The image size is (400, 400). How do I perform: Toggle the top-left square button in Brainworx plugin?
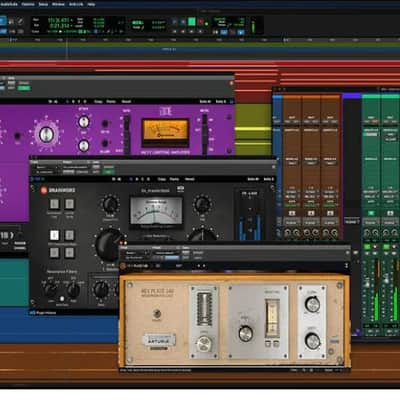[54, 204]
